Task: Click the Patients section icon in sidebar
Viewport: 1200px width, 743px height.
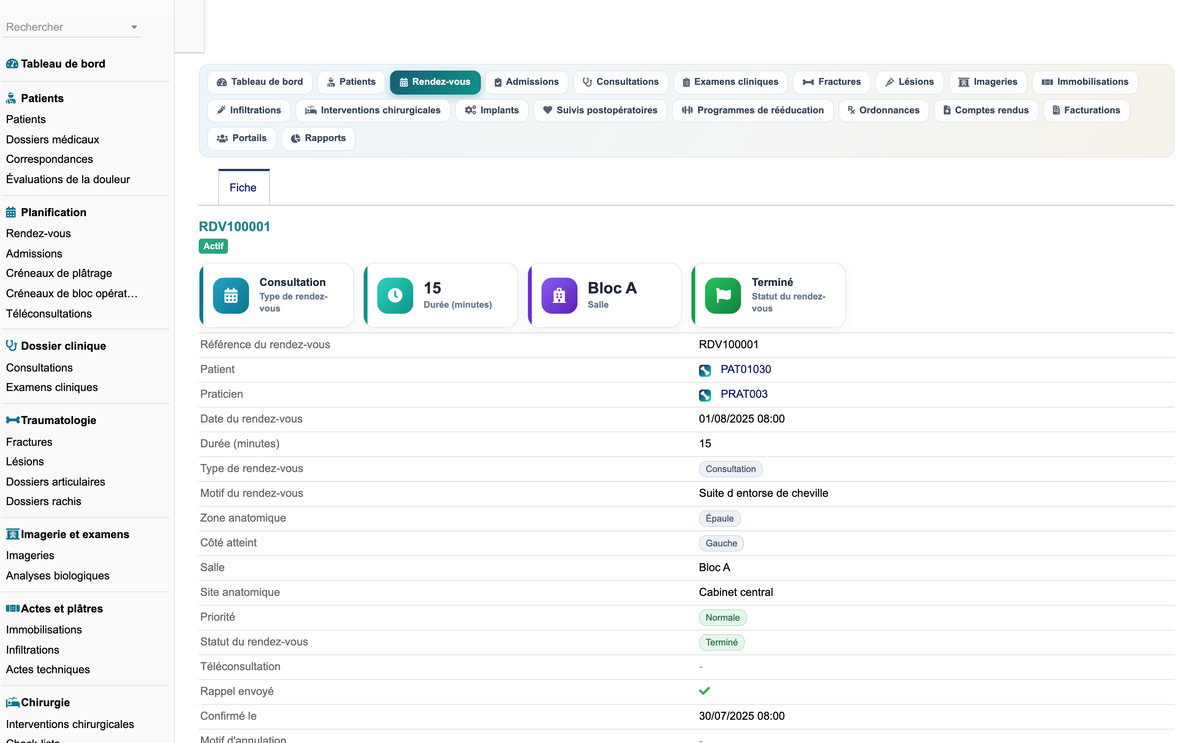Action: tap(12, 98)
